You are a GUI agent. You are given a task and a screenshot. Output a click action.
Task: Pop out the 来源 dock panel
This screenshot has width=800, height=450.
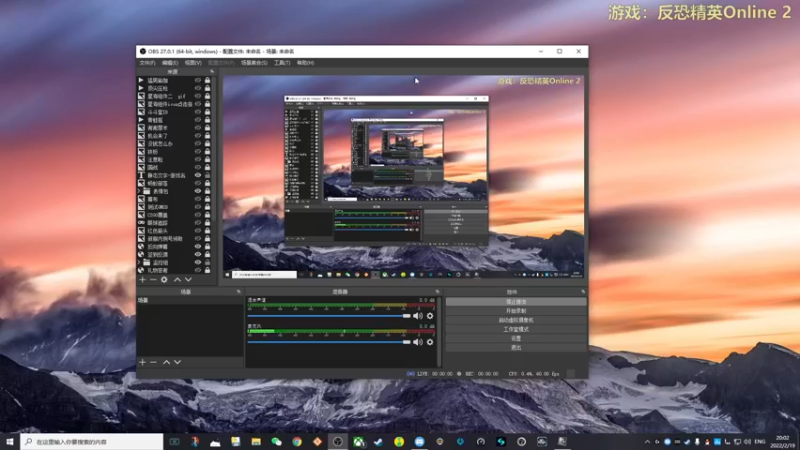[x=212, y=72]
